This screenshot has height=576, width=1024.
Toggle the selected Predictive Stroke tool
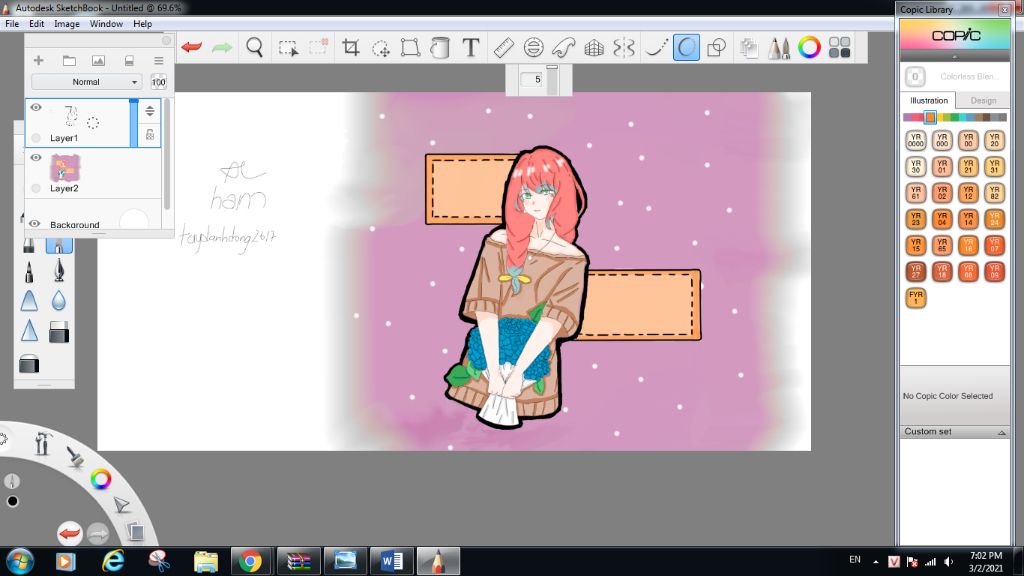pos(686,47)
